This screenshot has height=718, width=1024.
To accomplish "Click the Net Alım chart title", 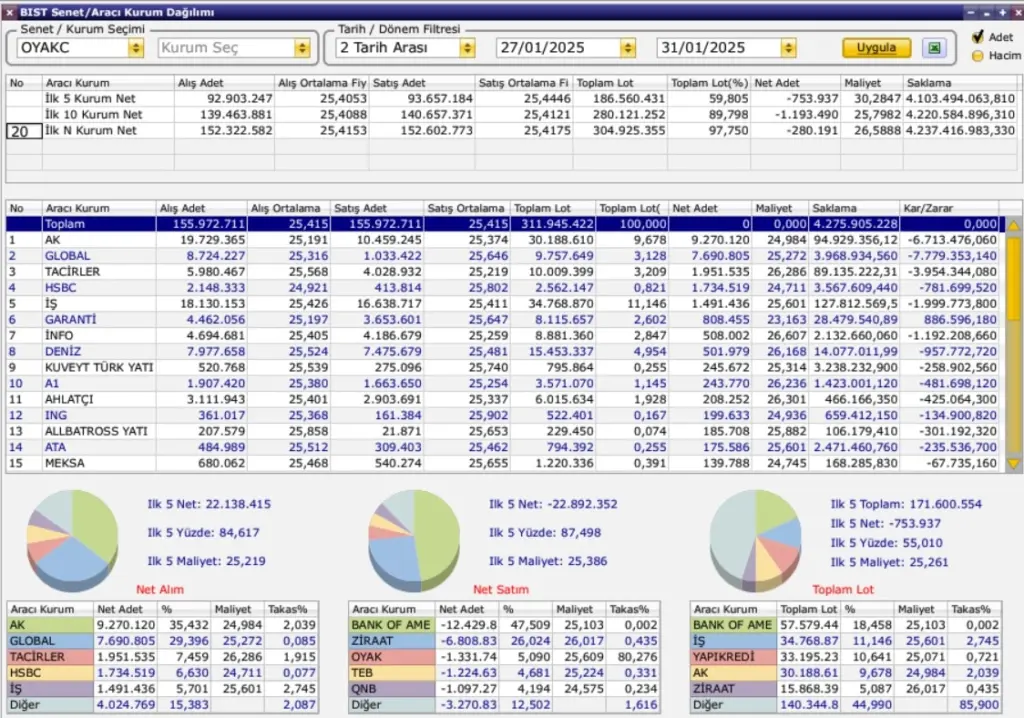I will (160, 589).
